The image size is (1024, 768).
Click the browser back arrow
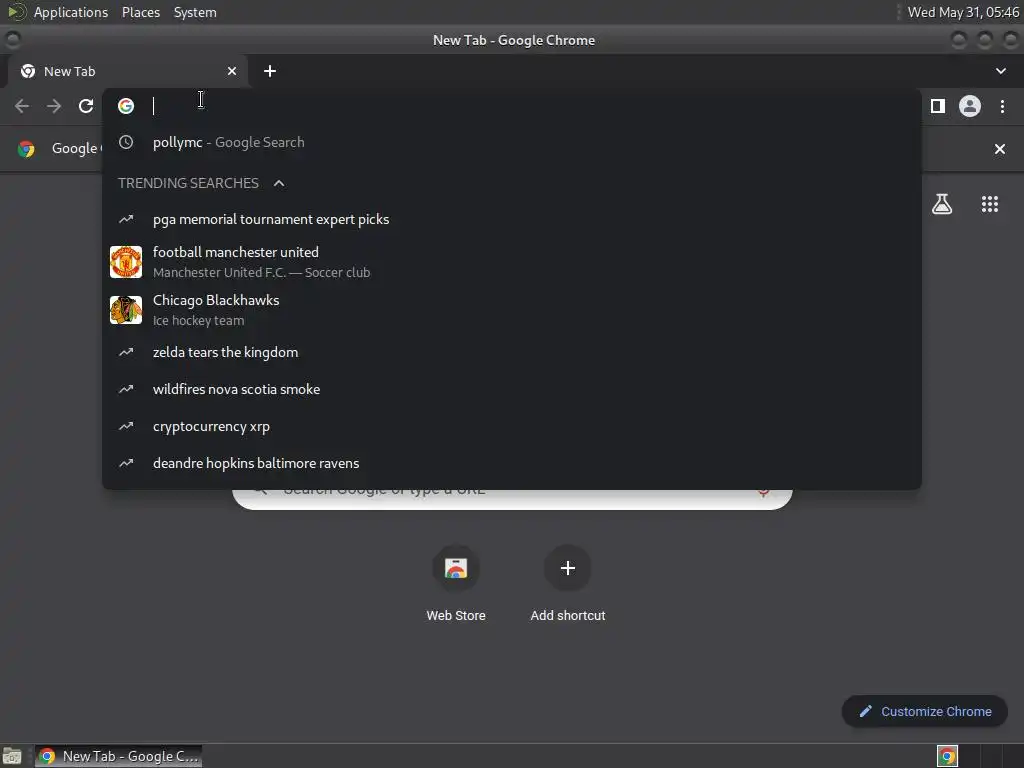22,106
